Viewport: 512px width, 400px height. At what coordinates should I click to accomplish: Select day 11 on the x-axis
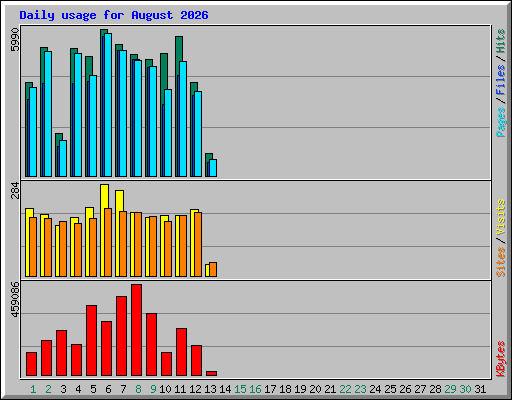coord(180,389)
